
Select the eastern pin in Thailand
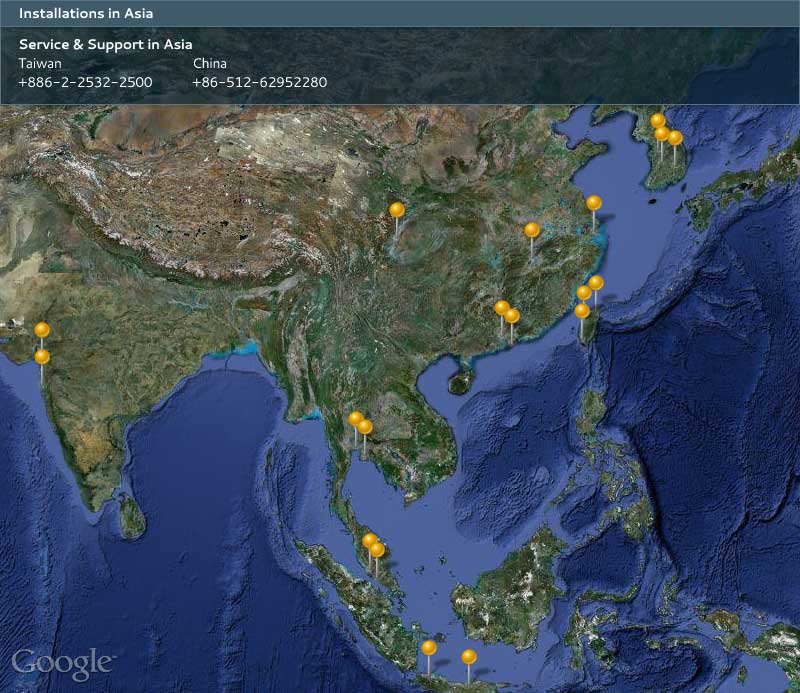[x=365, y=427]
